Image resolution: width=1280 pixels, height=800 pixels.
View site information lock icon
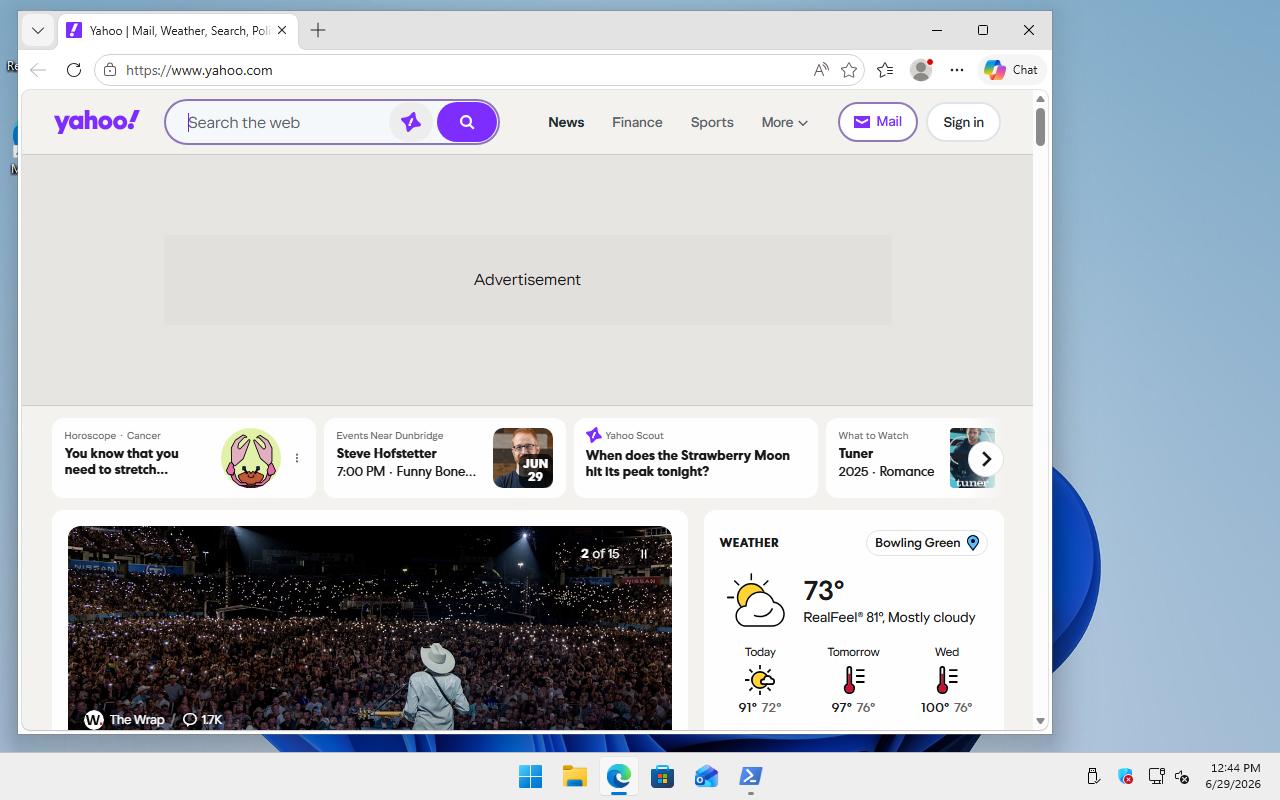(x=110, y=70)
